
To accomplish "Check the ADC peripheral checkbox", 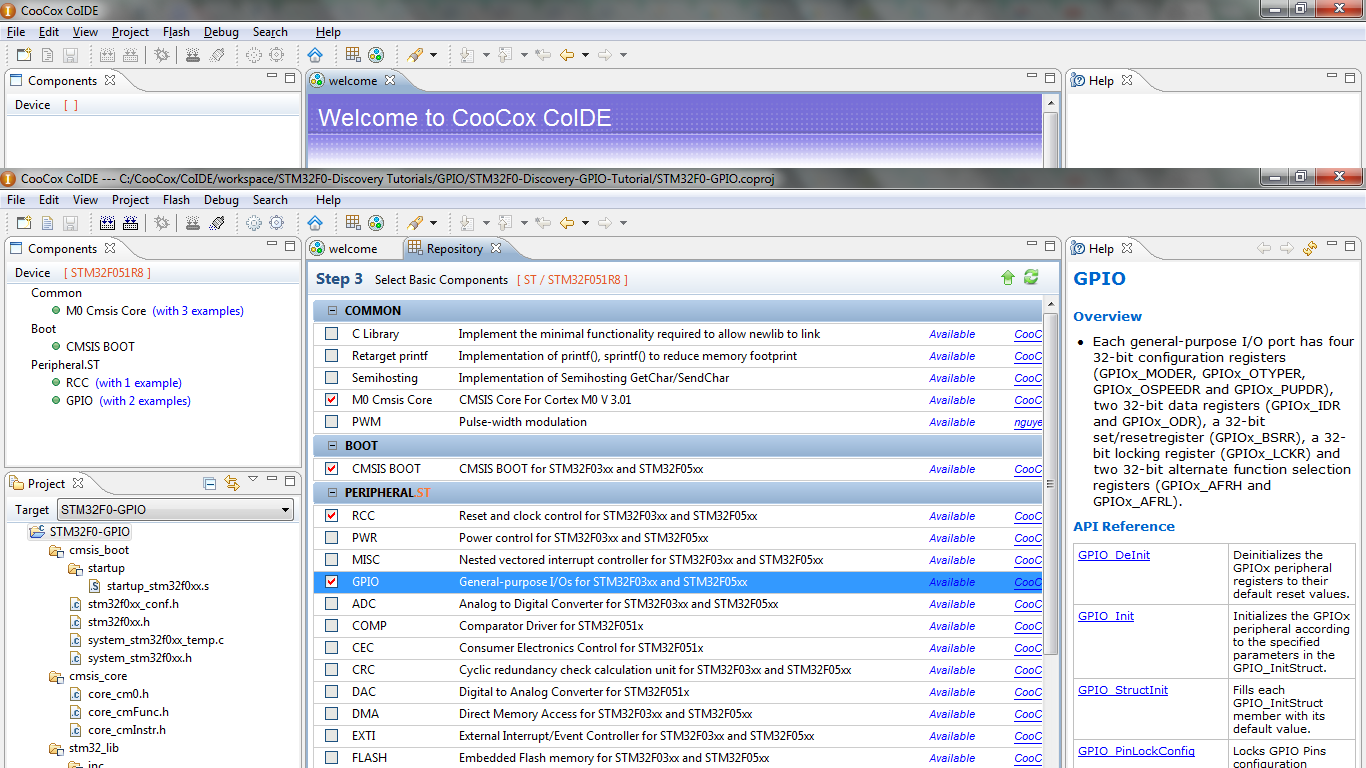I will click(332, 604).
